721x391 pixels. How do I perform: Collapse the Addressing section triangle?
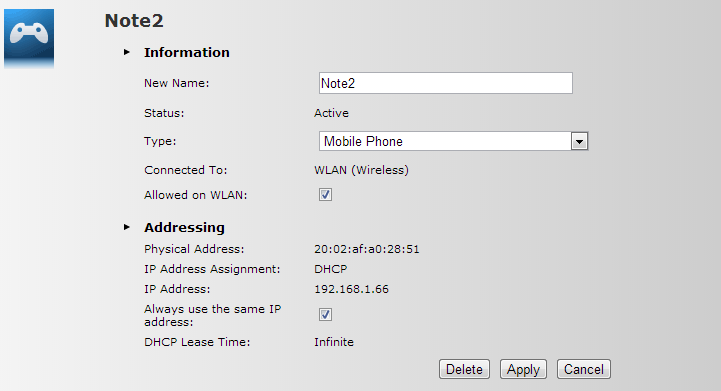(x=127, y=227)
